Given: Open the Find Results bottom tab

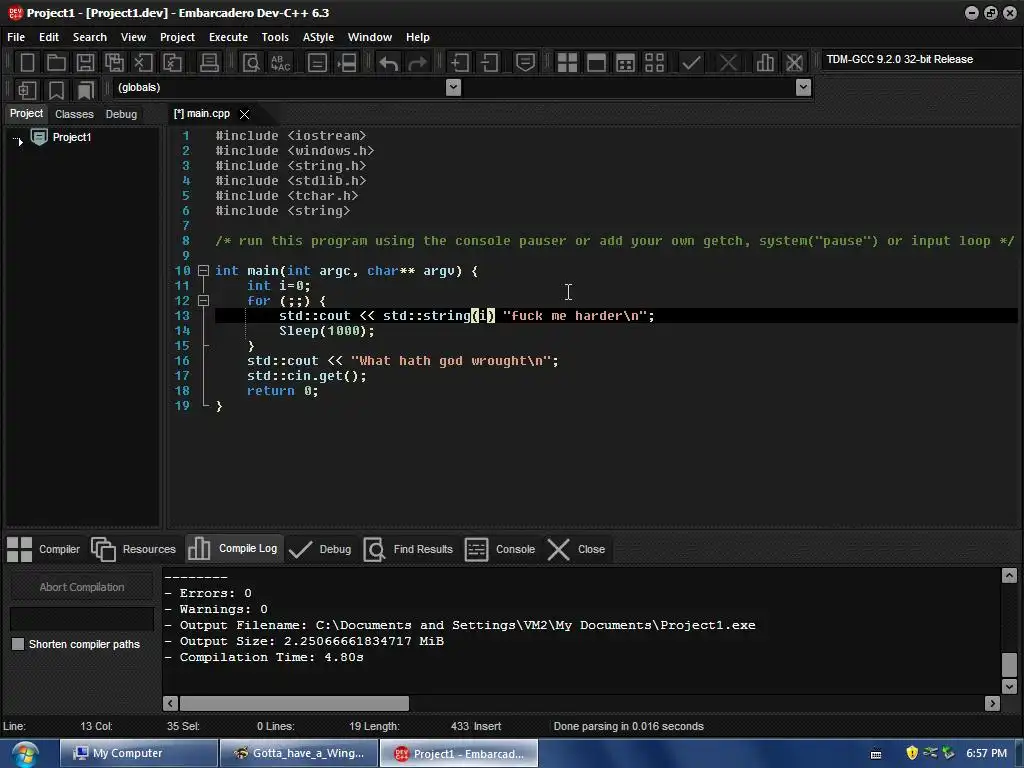Looking at the screenshot, I should point(408,549).
